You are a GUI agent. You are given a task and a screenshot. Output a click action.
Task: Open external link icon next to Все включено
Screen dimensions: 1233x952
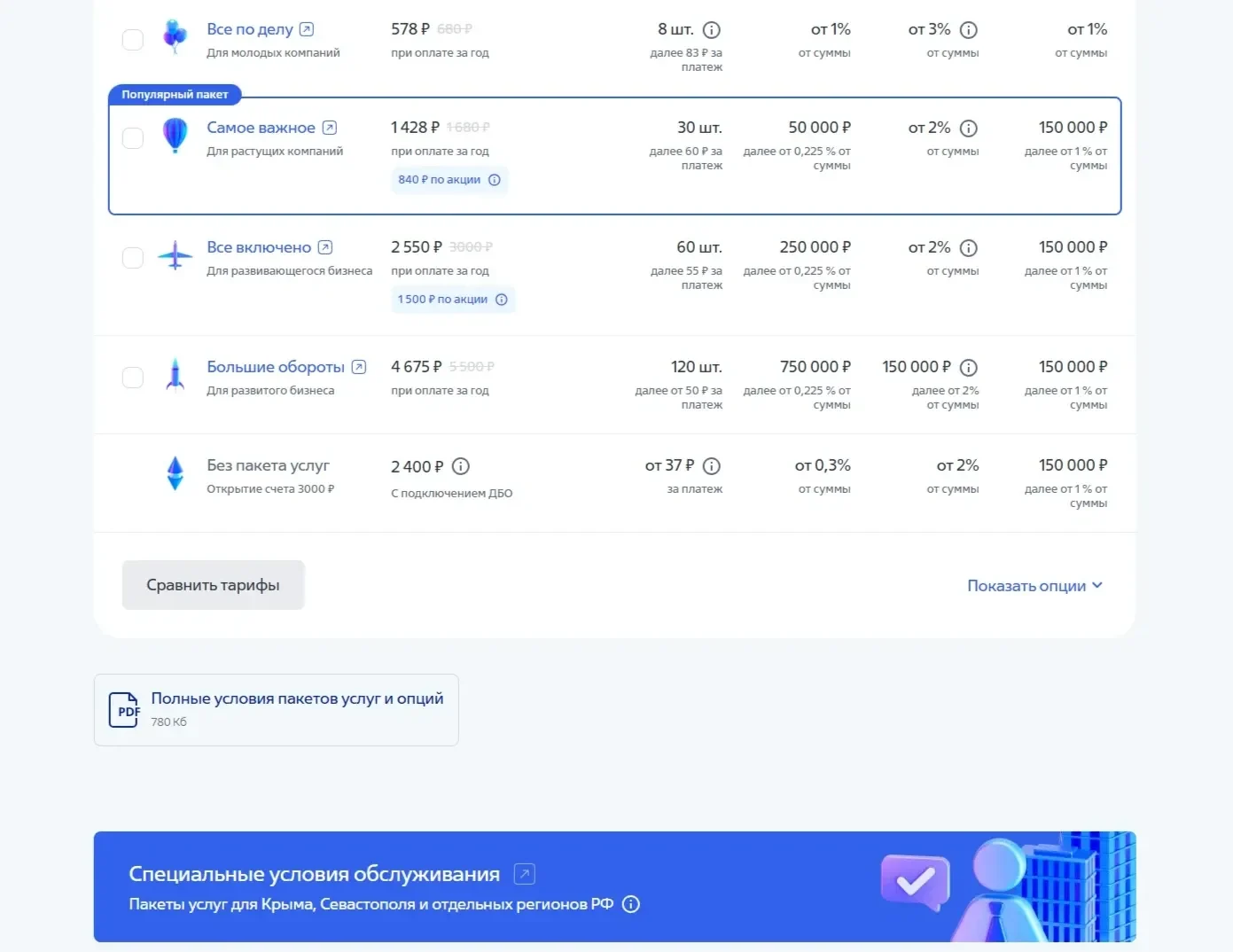tap(325, 247)
